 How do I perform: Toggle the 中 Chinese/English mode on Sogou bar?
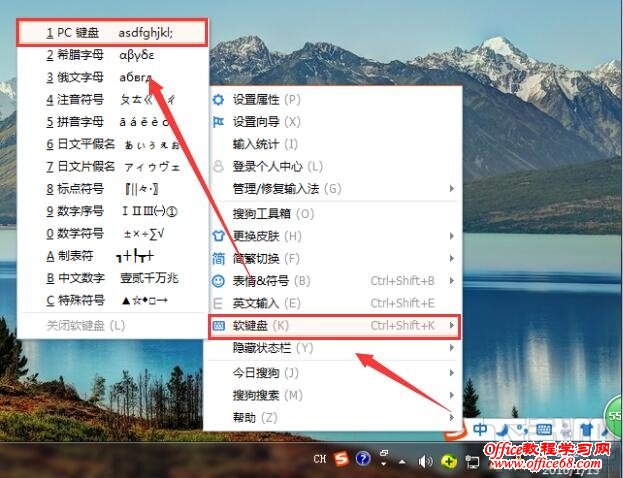tap(480, 429)
